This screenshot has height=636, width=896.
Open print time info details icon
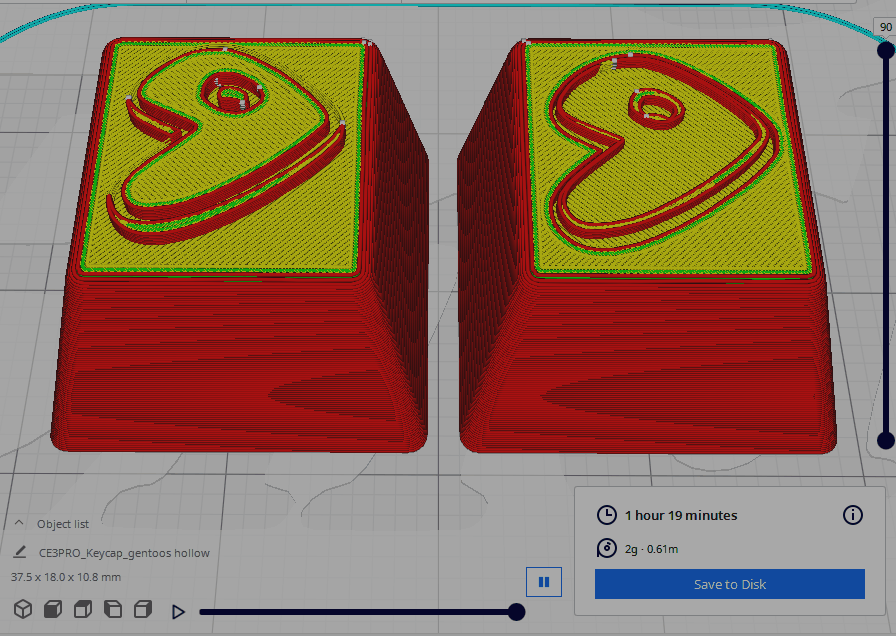point(853,515)
